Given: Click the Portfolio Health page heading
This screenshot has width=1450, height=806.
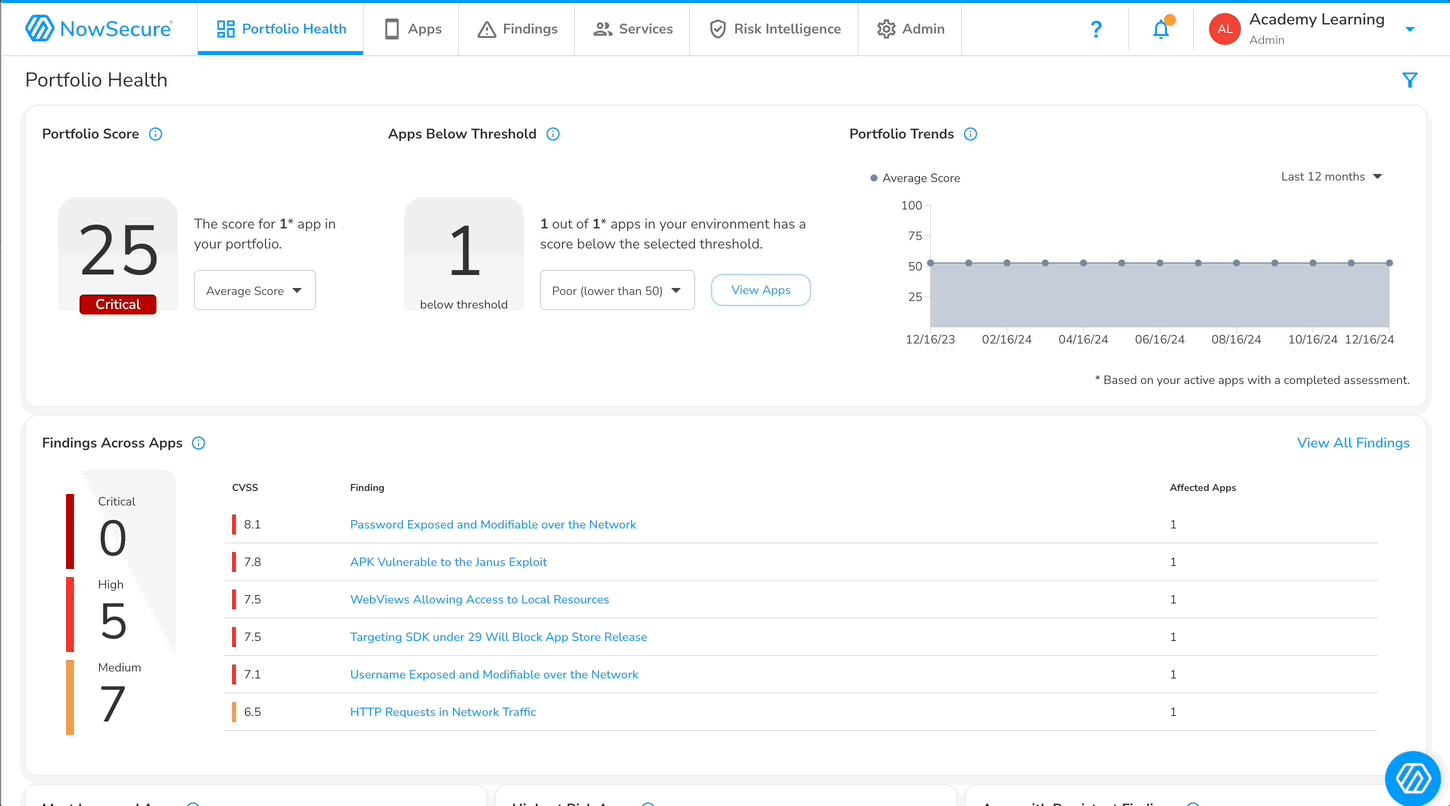Looking at the screenshot, I should click(96, 80).
